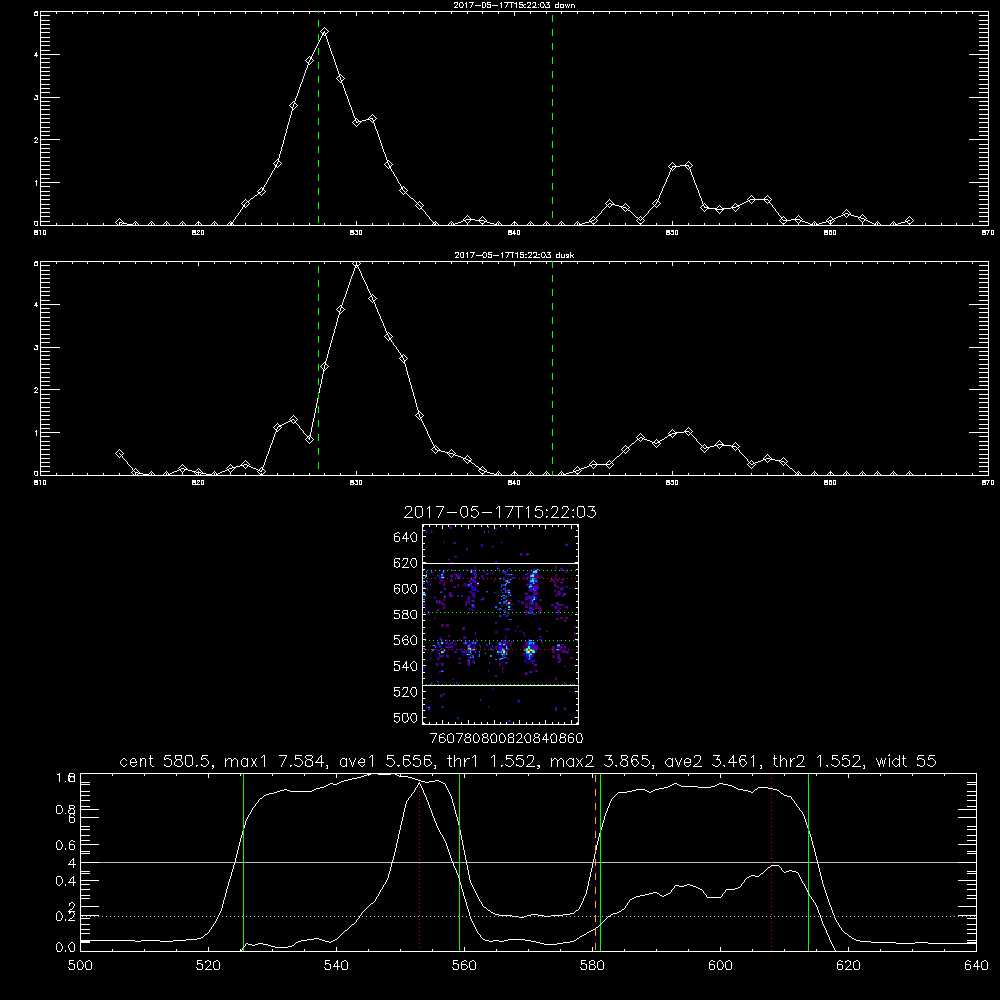Click the "max2 3.865" value

tap(601, 761)
